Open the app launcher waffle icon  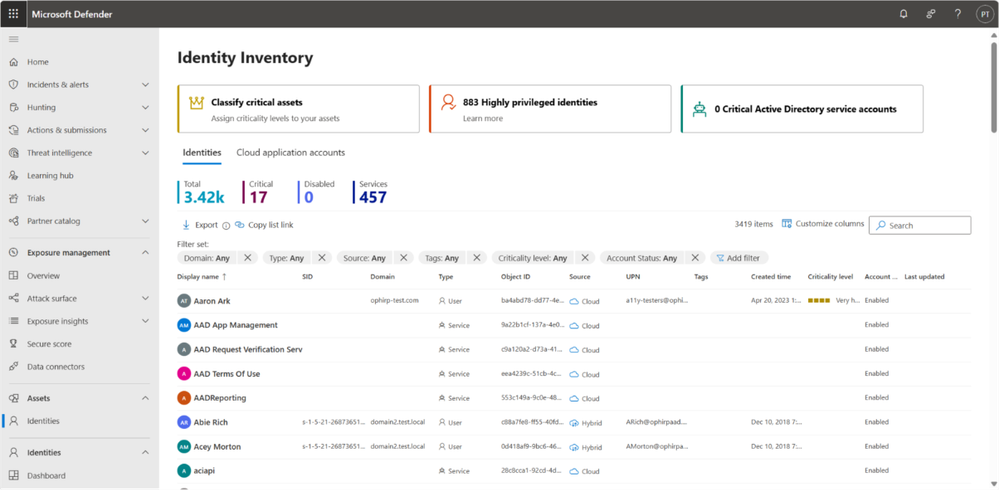coord(13,14)
